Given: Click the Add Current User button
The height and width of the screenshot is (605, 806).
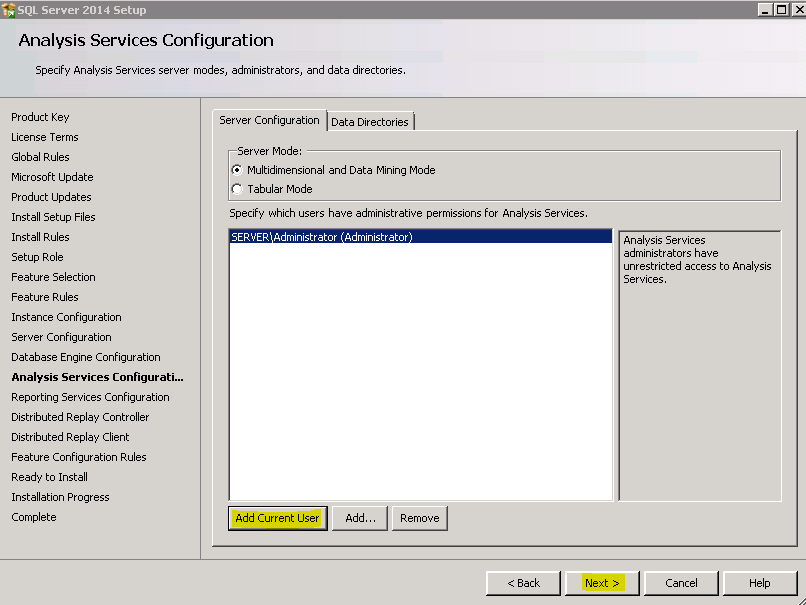Looking at the screenshot, I should [x=278, y=518].
